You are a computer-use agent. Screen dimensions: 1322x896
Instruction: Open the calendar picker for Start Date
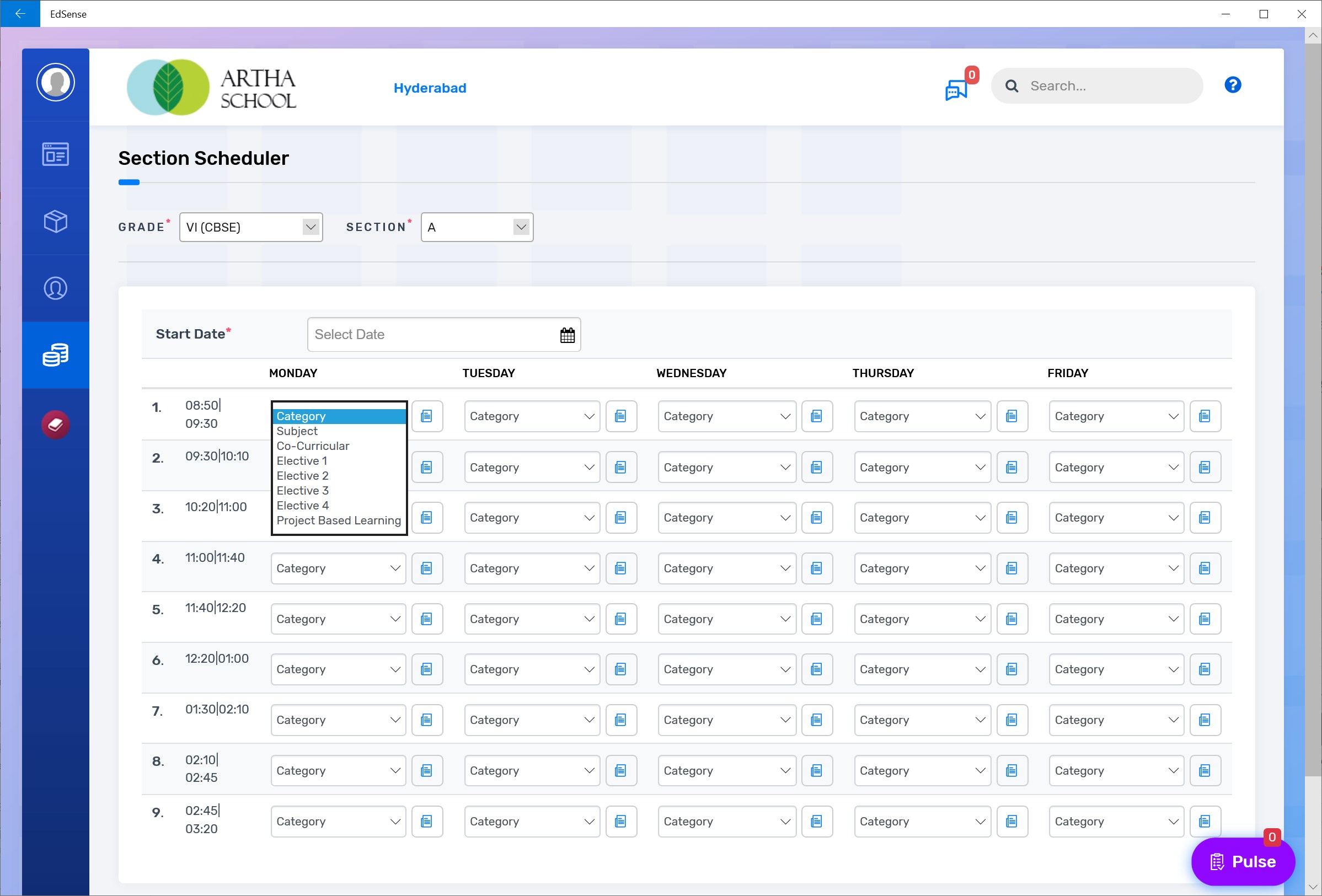click(x=567, y=335)
